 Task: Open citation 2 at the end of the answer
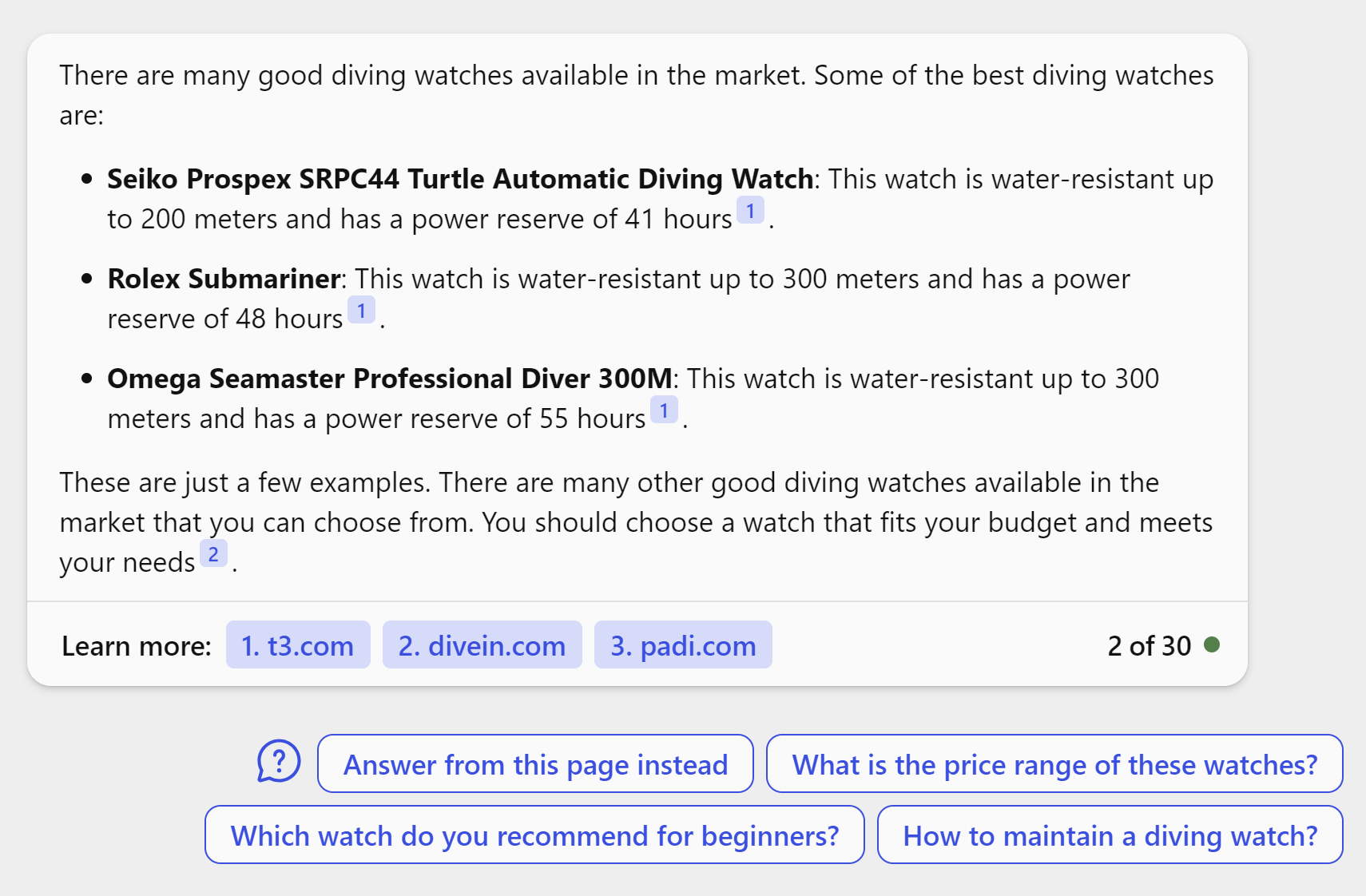click(212, 554)
